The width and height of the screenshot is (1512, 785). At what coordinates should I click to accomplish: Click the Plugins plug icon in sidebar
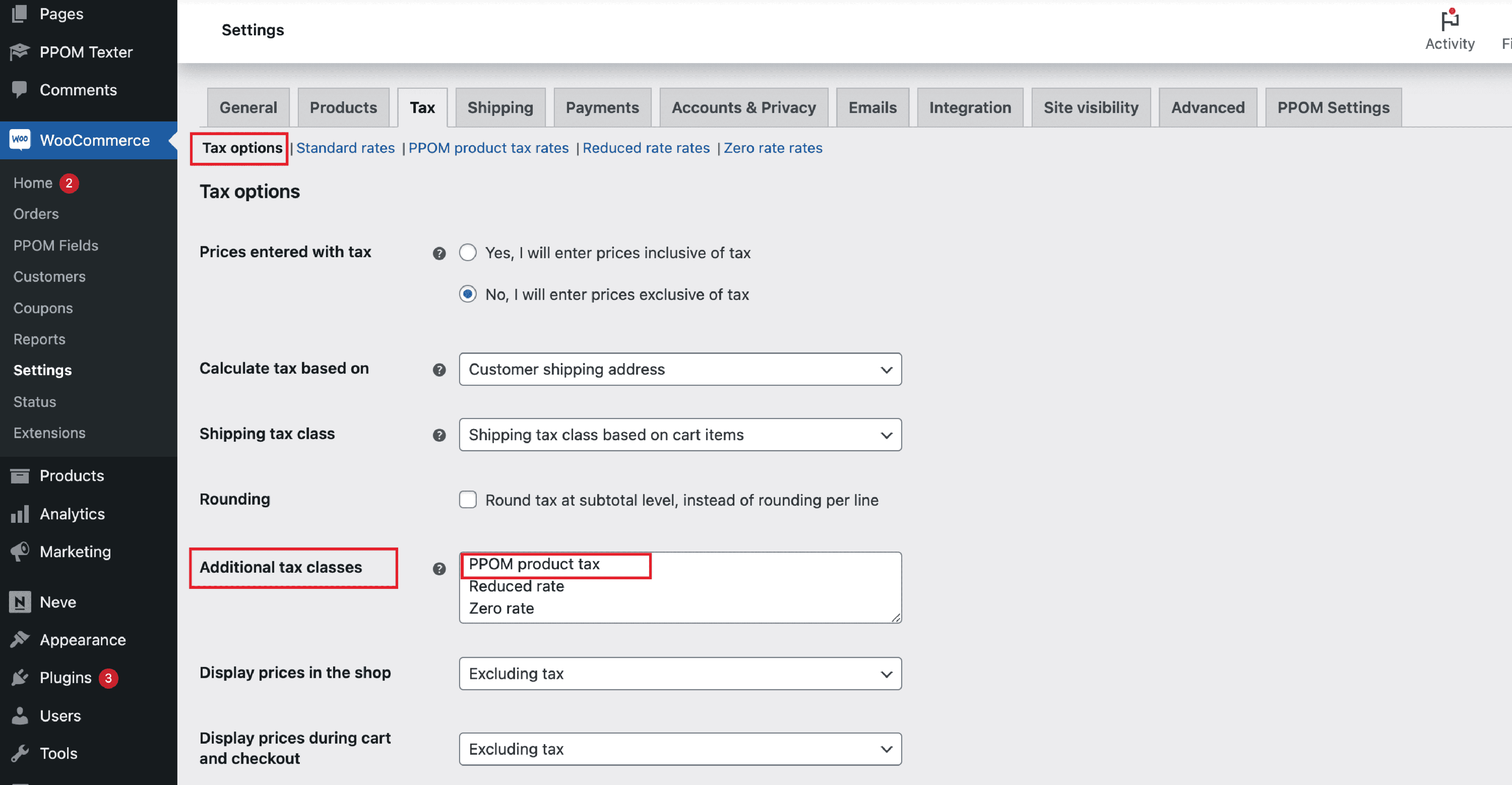pos(20,677)
